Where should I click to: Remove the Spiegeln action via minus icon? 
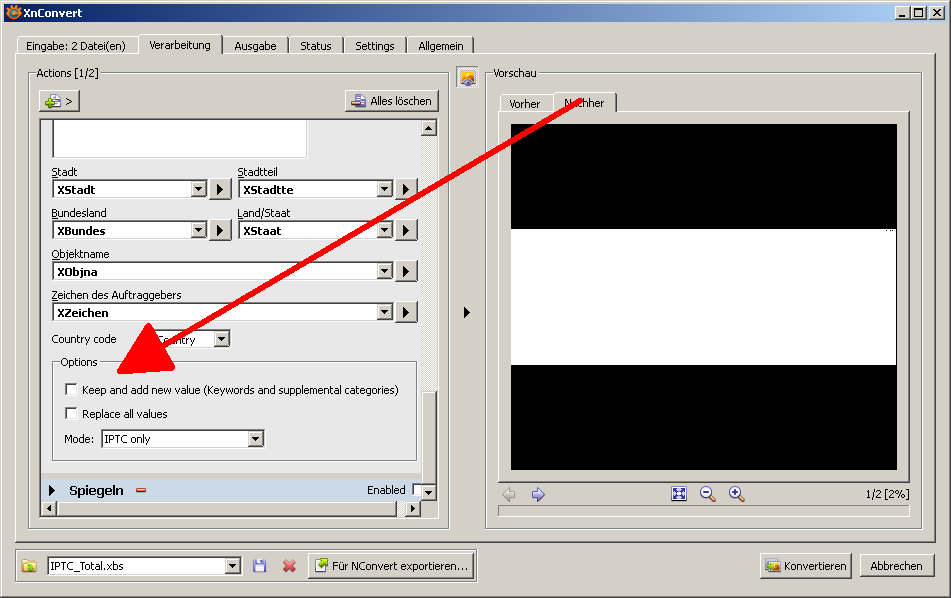click(141, 490)
